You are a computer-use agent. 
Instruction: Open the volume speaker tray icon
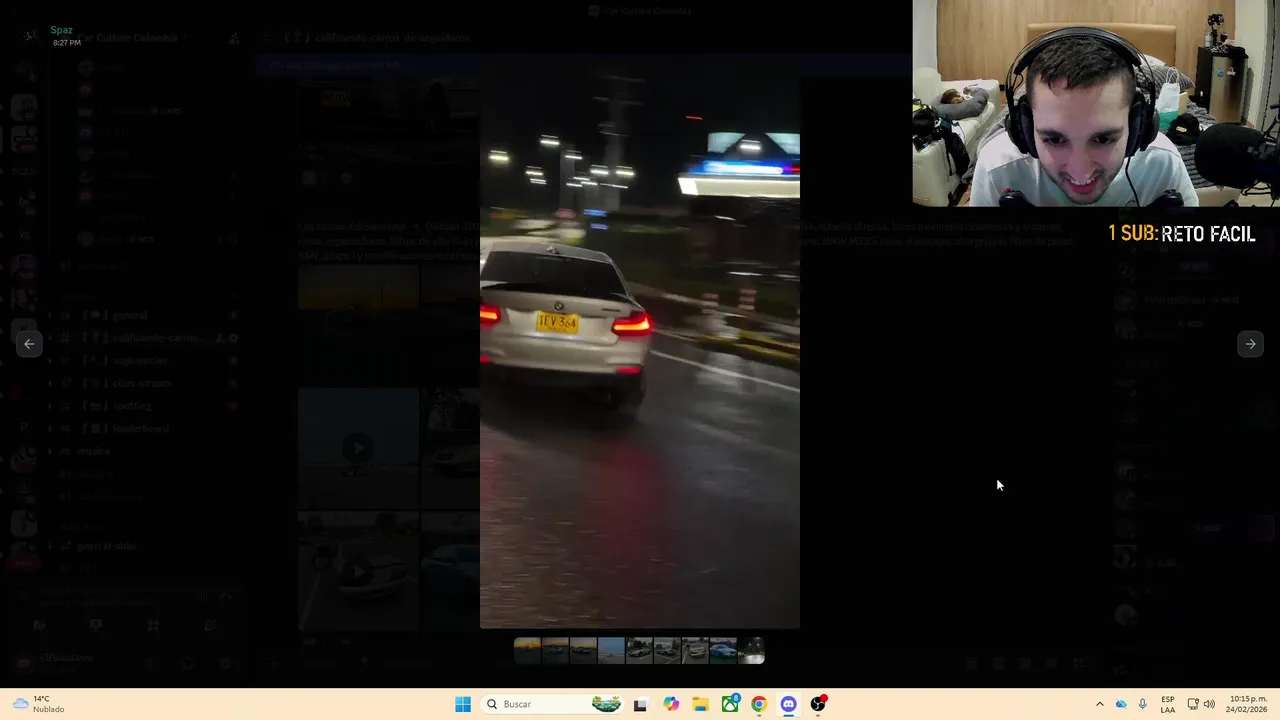click(1209, 704)
